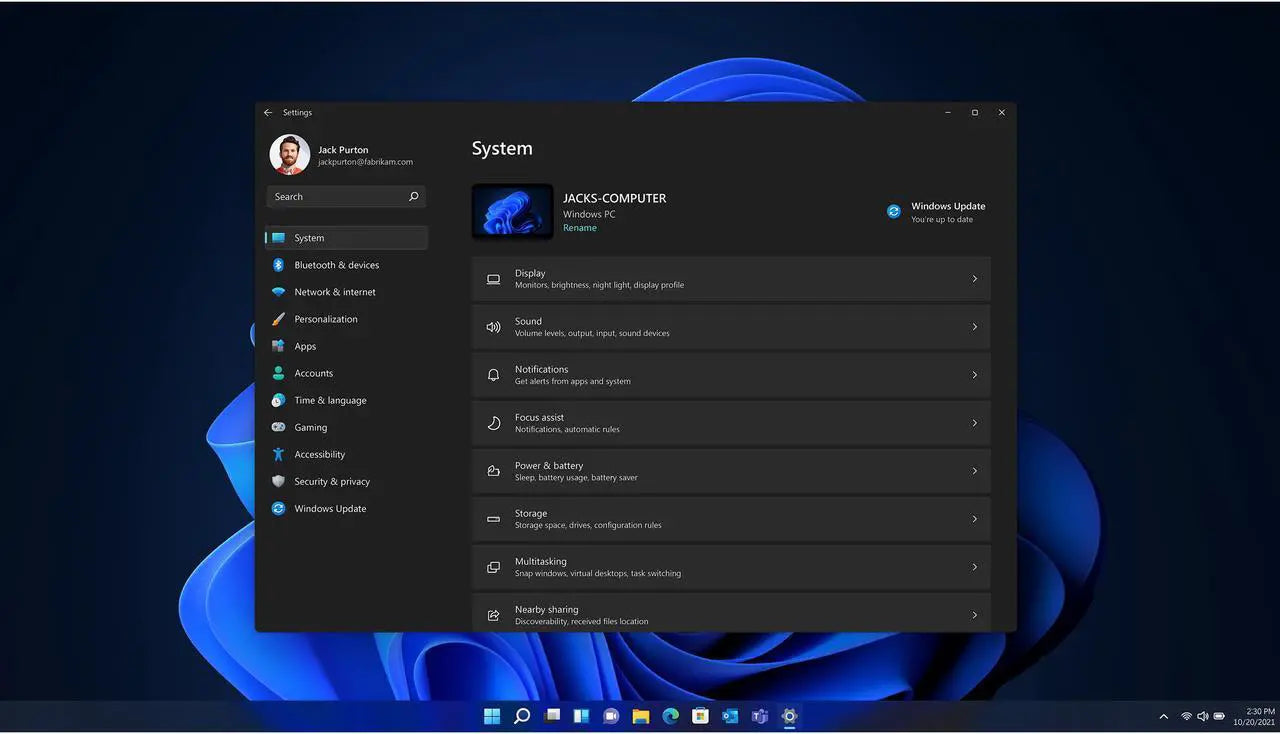Open Accounts via its person icon
The width and height of the screenshot is (1280, 734).
(x=278, y=373)
